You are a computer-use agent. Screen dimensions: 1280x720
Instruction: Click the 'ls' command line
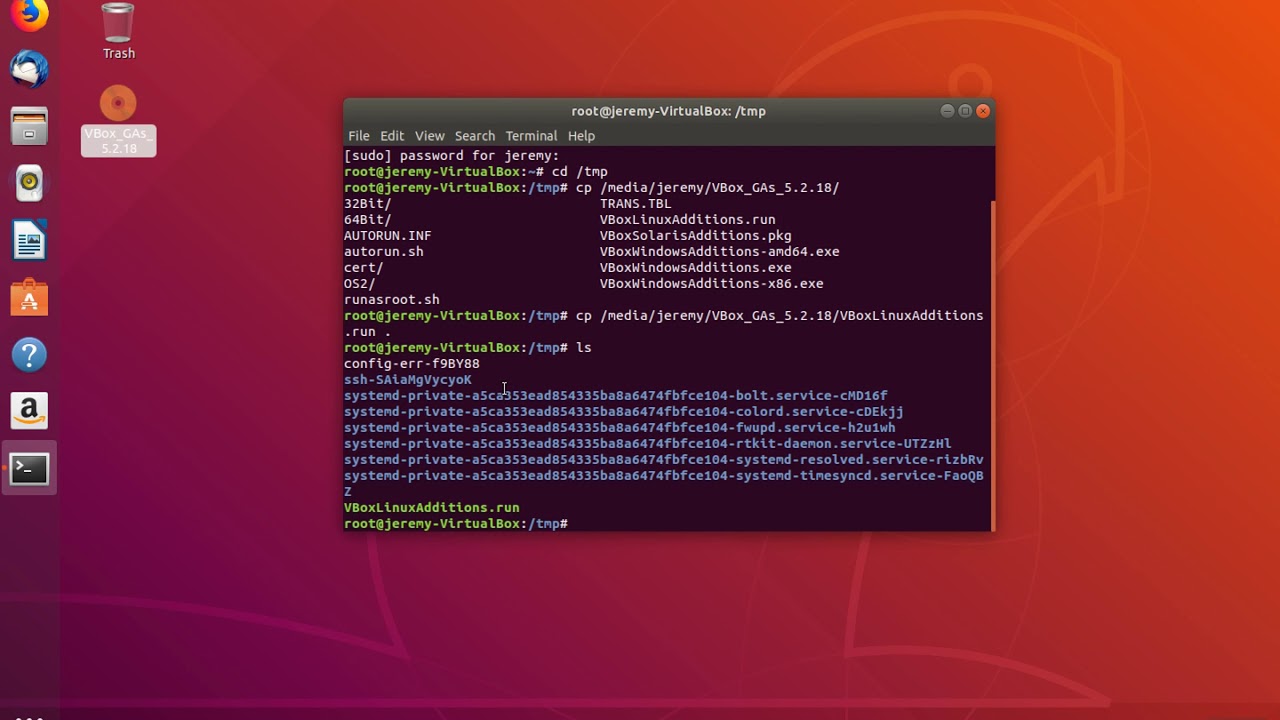(x=468, y=348)
